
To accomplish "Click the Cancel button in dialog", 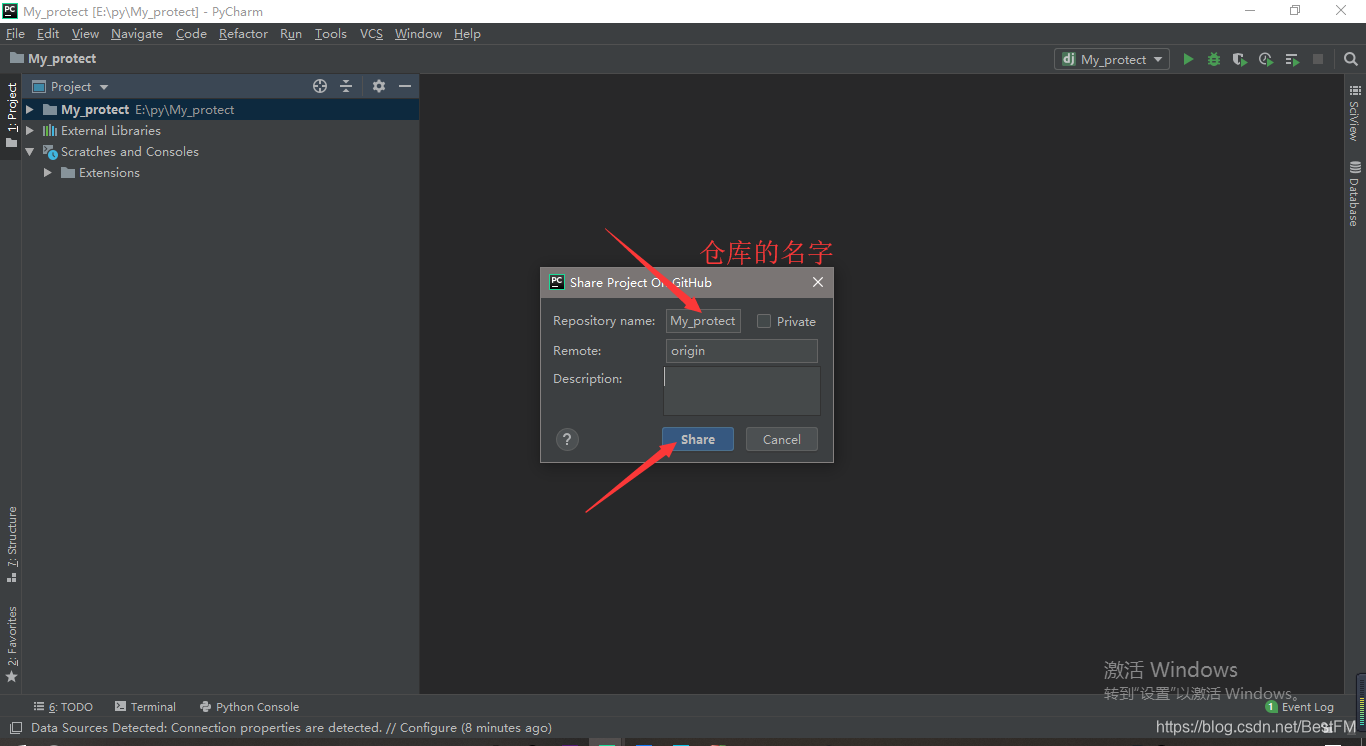I will (x=782, y=439).
